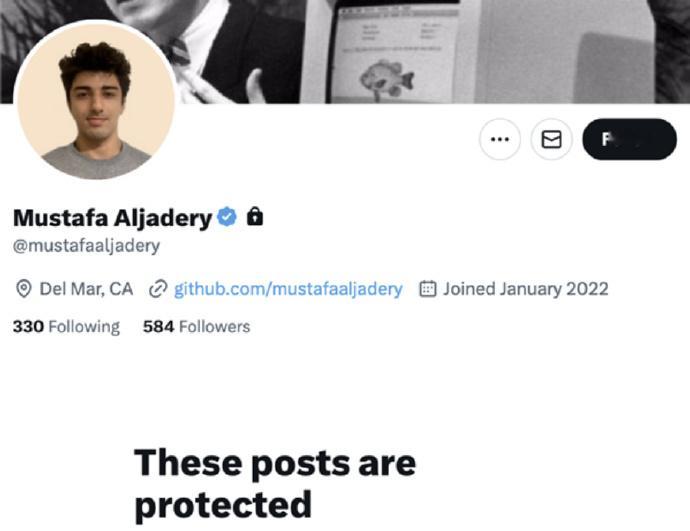690x531 pixels.
Task: View the 330 Following list
Action: coord(66,326)
